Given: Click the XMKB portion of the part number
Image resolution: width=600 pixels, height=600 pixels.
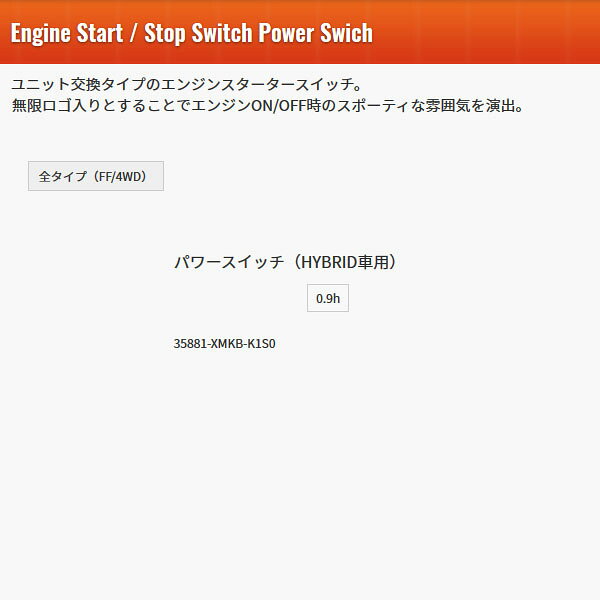Looking at the screenshot, I should pos(227,344).
